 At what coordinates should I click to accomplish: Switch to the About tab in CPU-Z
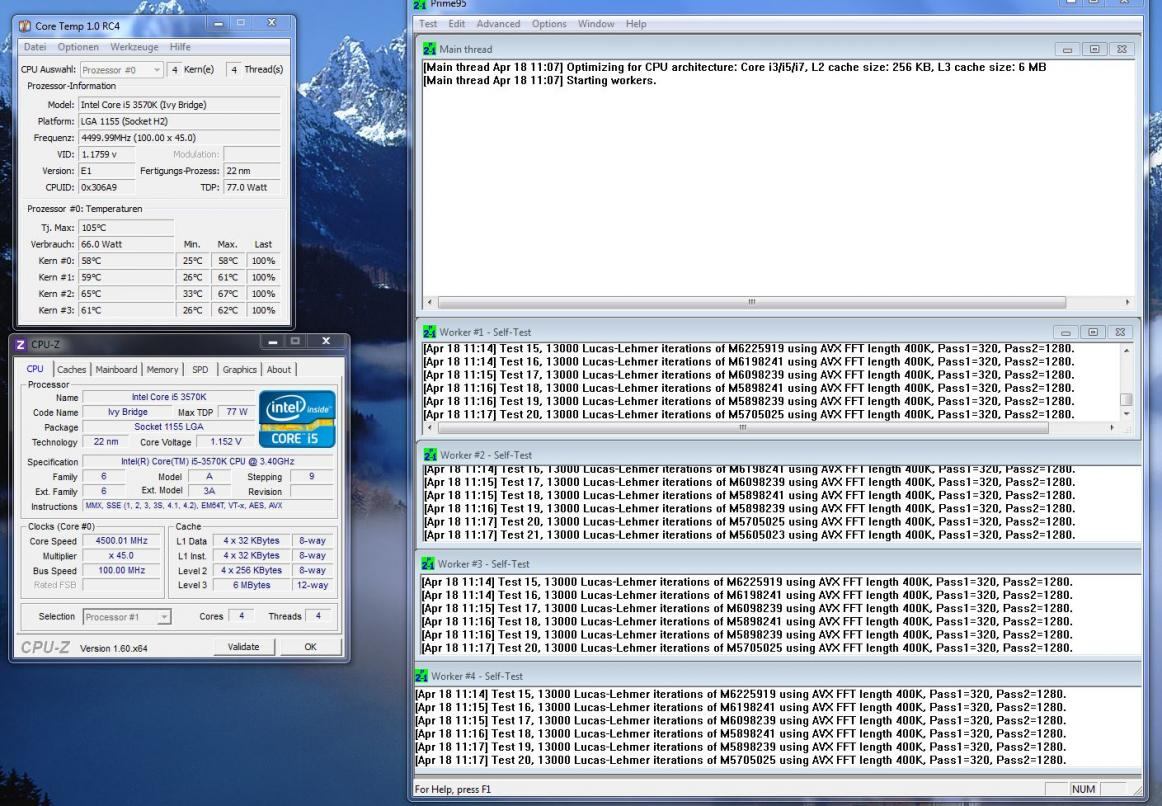pyautogui.click(x=279, y=370)
